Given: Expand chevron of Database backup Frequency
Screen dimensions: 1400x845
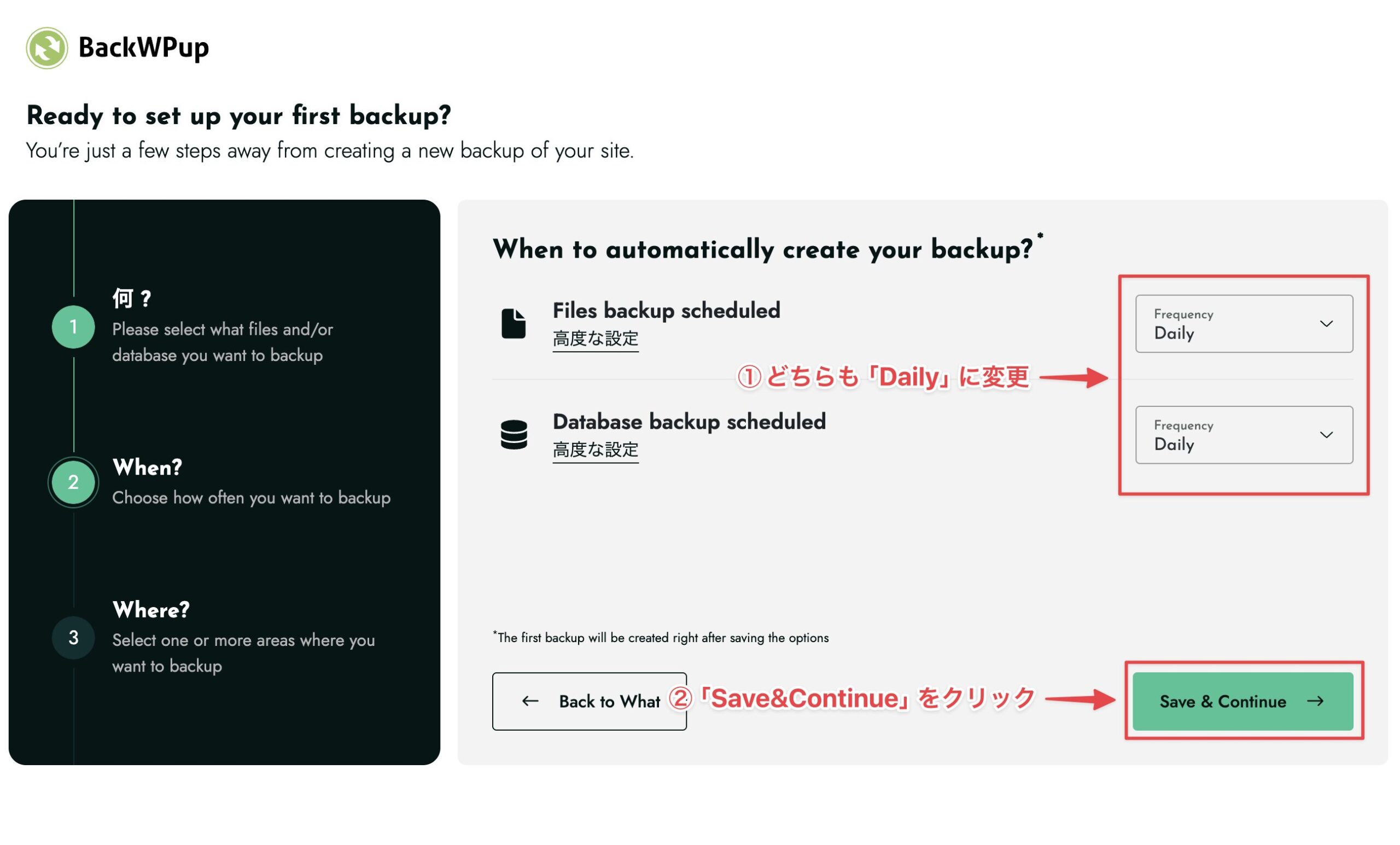Looking at the screenshot, I should point(1326,435).
